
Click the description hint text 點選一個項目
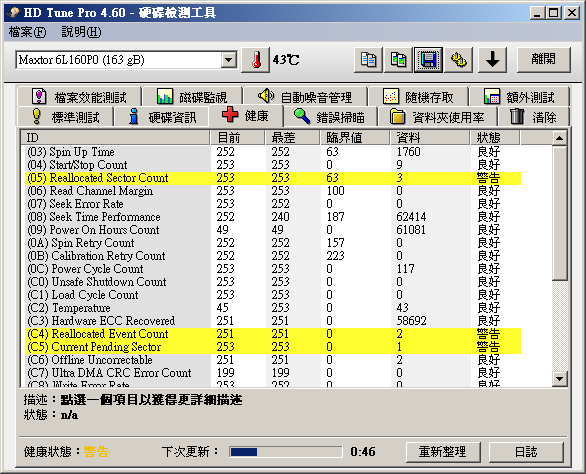click(151, 400)
